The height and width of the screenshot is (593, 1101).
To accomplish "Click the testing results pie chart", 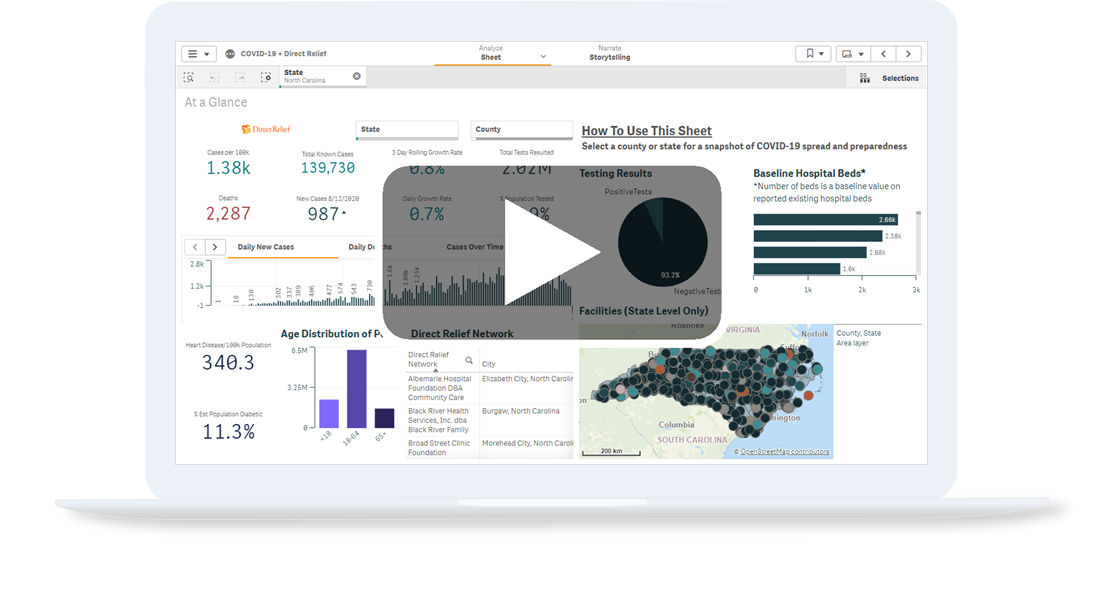I will [663, 242].
